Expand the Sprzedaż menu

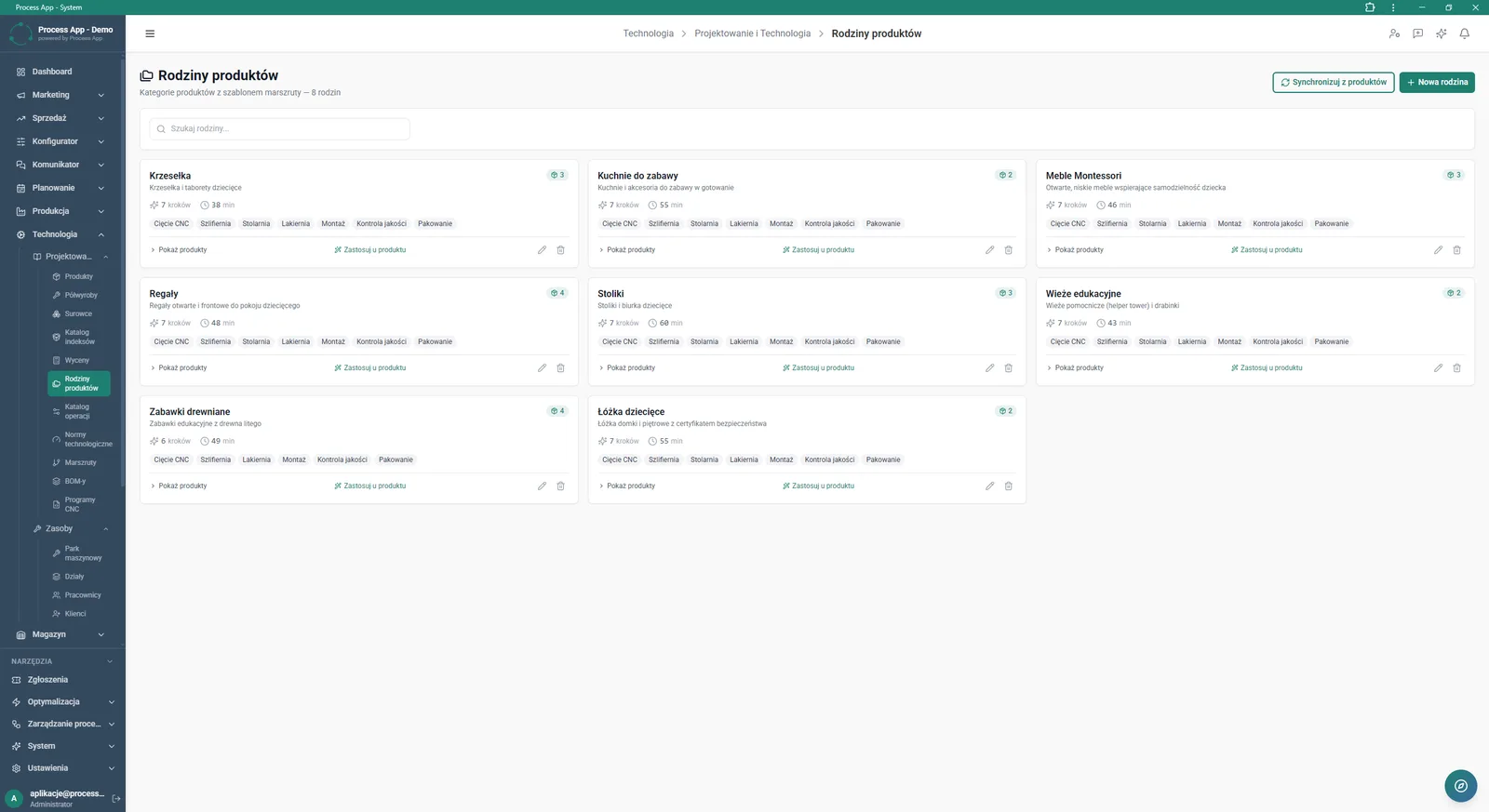pyautogui.click(x=60, y=118)
